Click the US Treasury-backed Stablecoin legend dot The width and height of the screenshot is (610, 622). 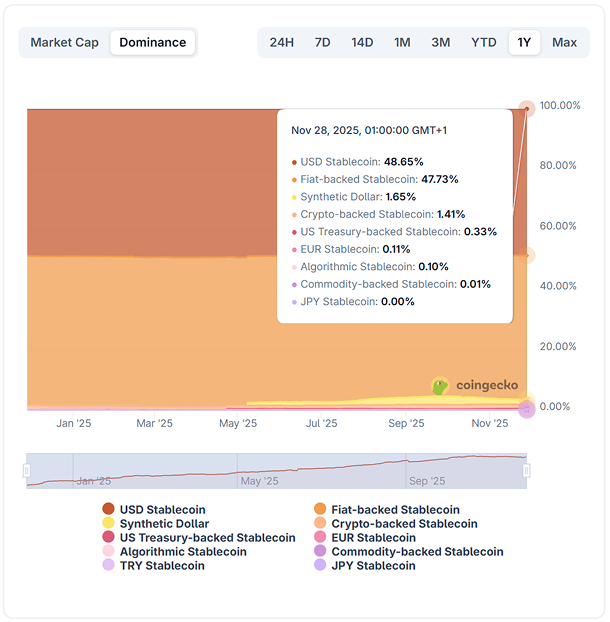click(x=109, y=538)
